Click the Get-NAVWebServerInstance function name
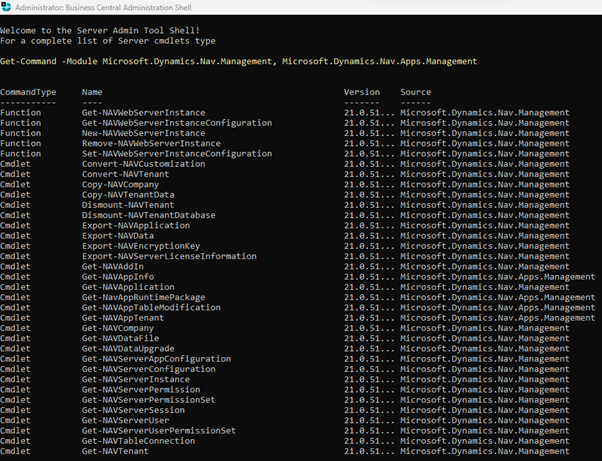This screenshot has width=602, height=461. pos(143,112)
